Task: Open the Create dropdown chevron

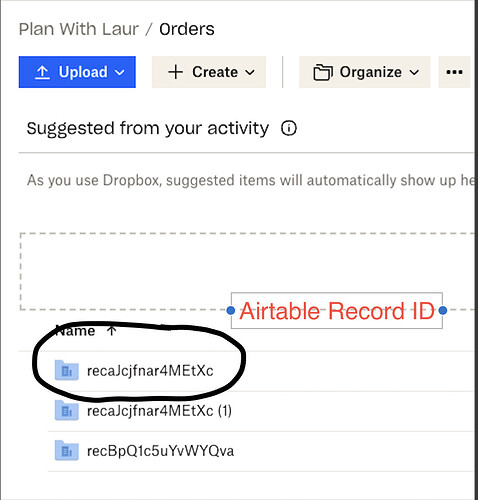Action: click(x=250, y=72)
